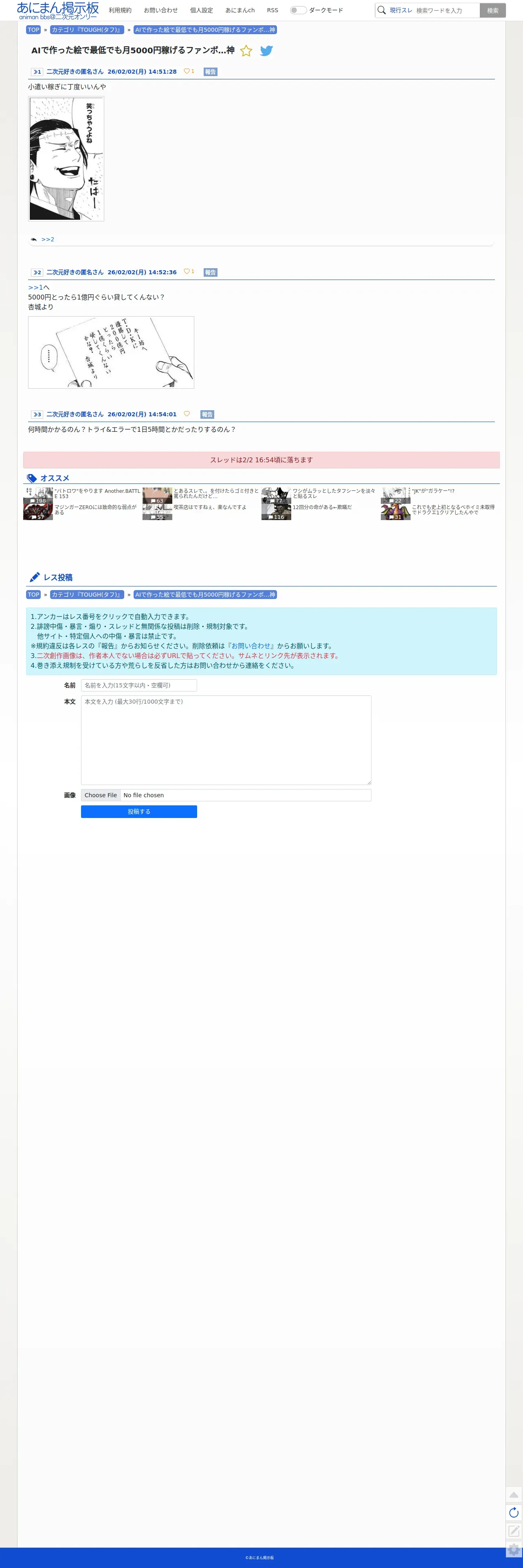Open recommended thread とあるスレで、。を付けたらゴミ付きと罵られた
Screen dimensions: 523x1568
point(216,494)
